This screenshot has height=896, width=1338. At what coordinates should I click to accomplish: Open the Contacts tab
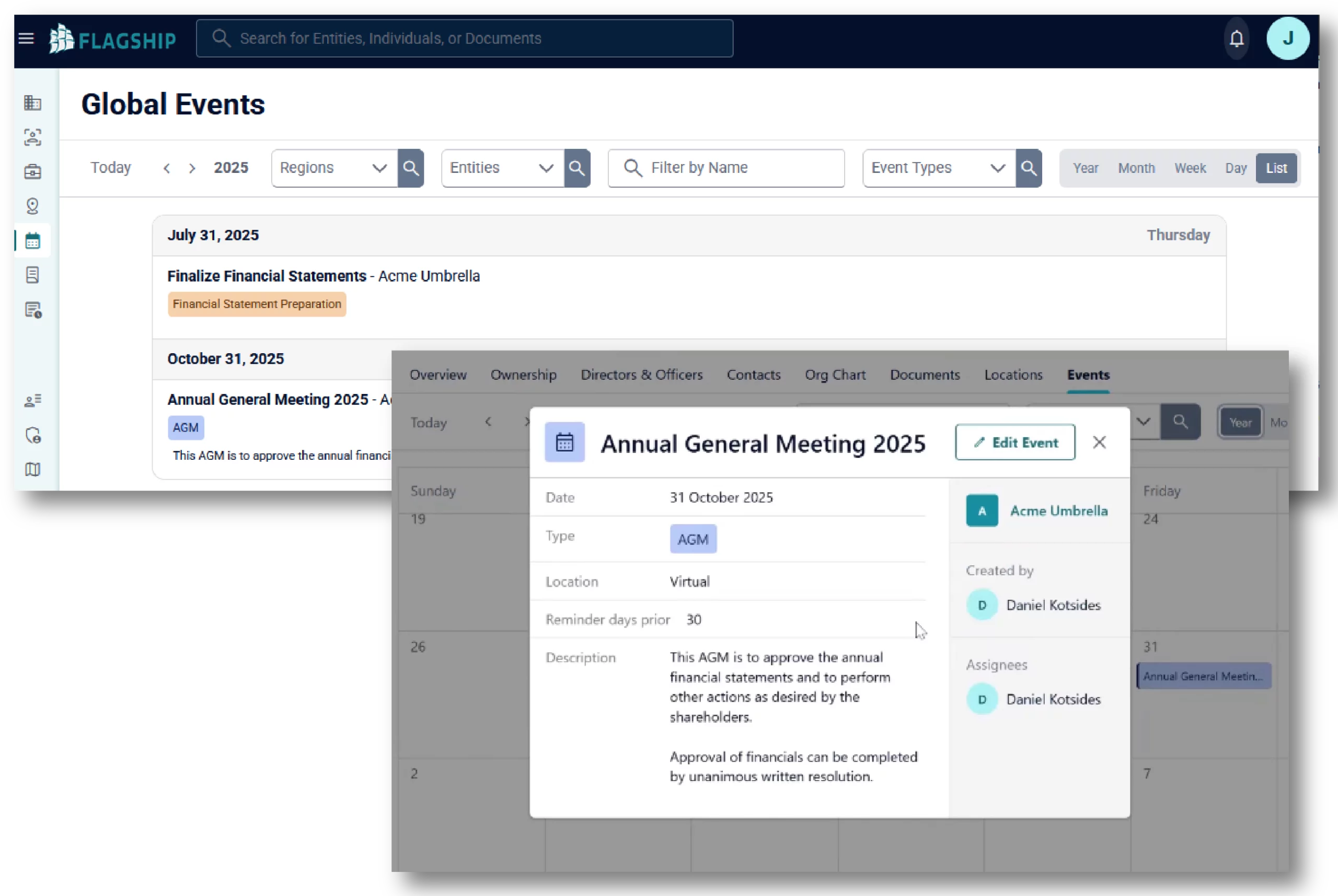pyautogui.click(x=753, y=375)
